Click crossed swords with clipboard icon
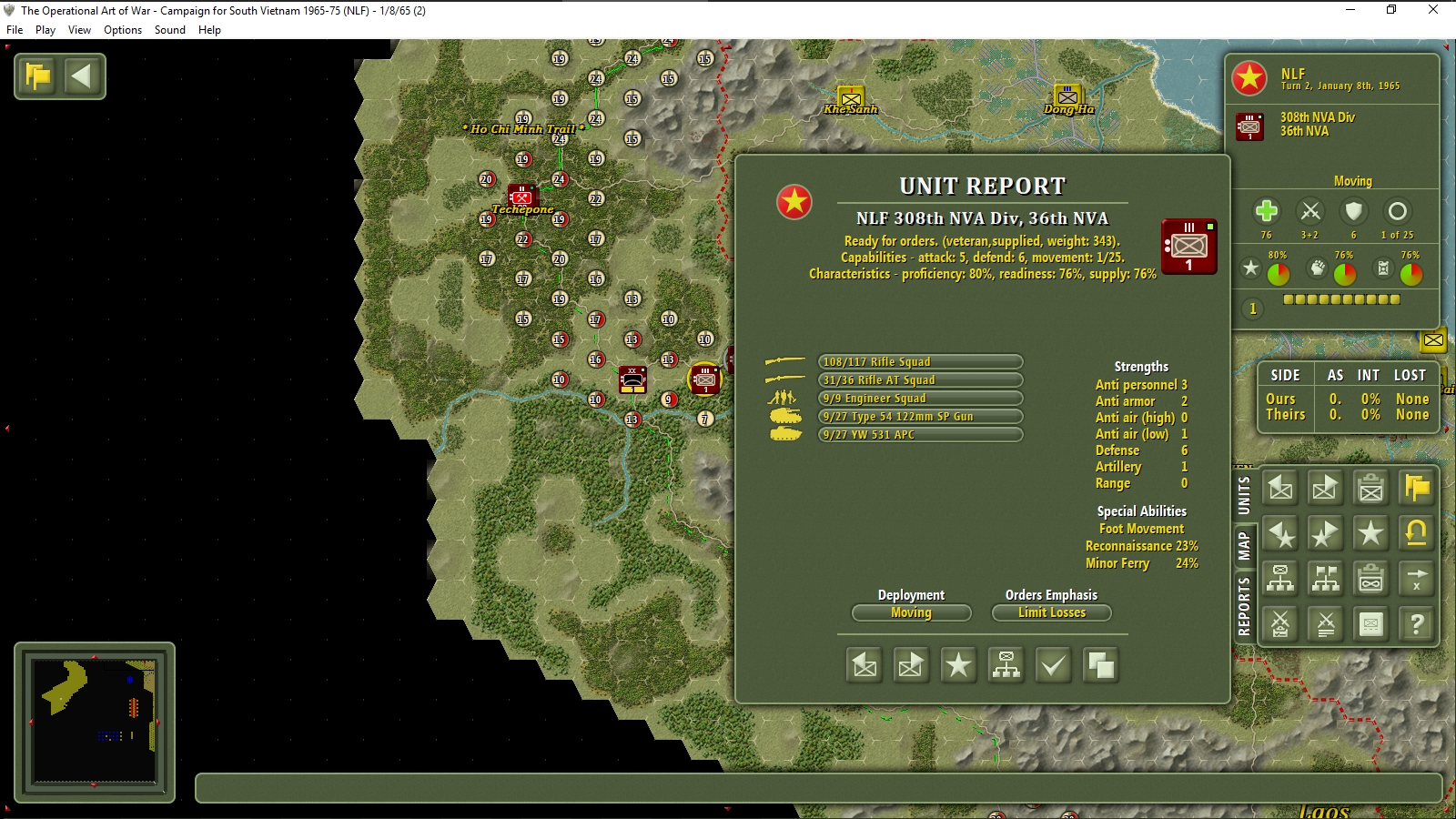This screenshot has width=1456, height=819. (x=1280, y=623)
